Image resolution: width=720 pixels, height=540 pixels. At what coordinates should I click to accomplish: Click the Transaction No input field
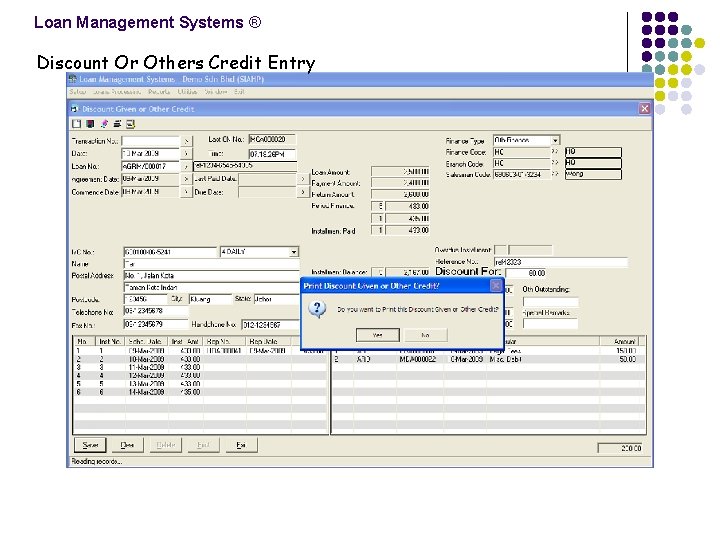tap(151, 141)
